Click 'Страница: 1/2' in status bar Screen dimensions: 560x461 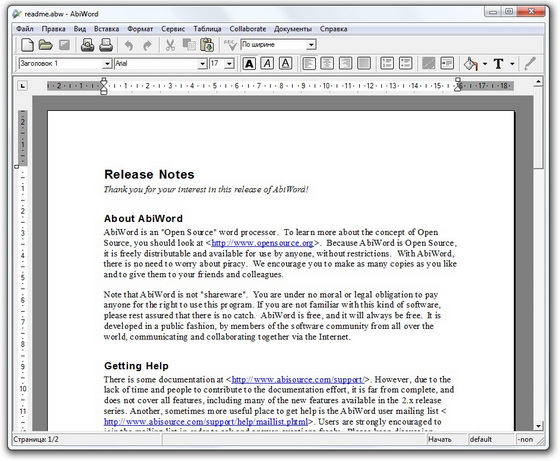tap(36, 439)
